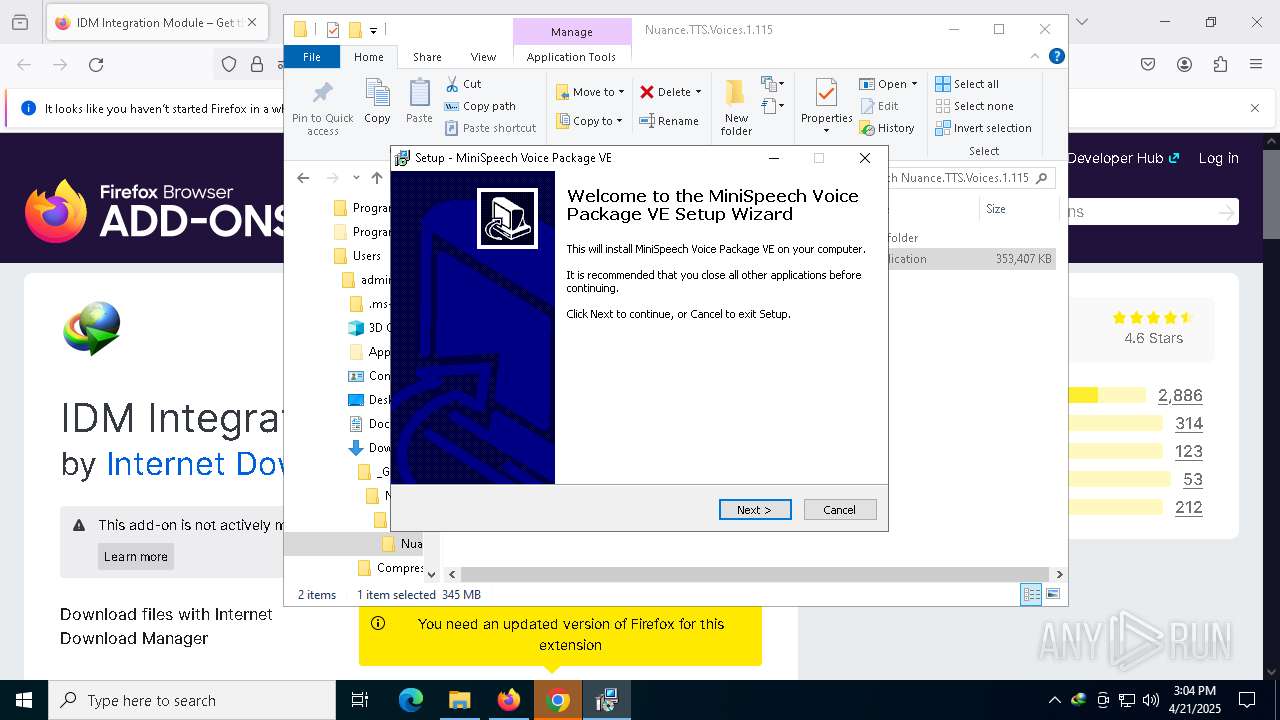The width and height of the screenshot is (1280, 720).
Task: Open the 2,886 five-star reviews link
Action: point(1180,396)
